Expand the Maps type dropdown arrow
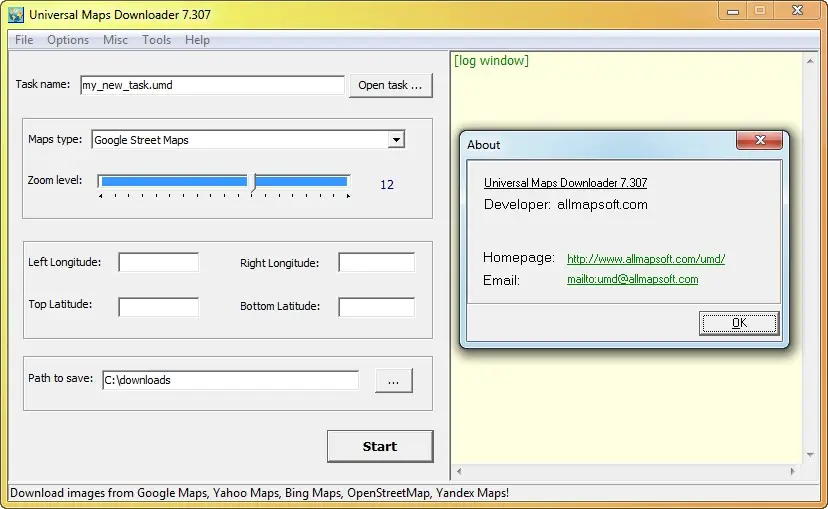The width and height of the screenshot is (828, 509). [396, 140]
